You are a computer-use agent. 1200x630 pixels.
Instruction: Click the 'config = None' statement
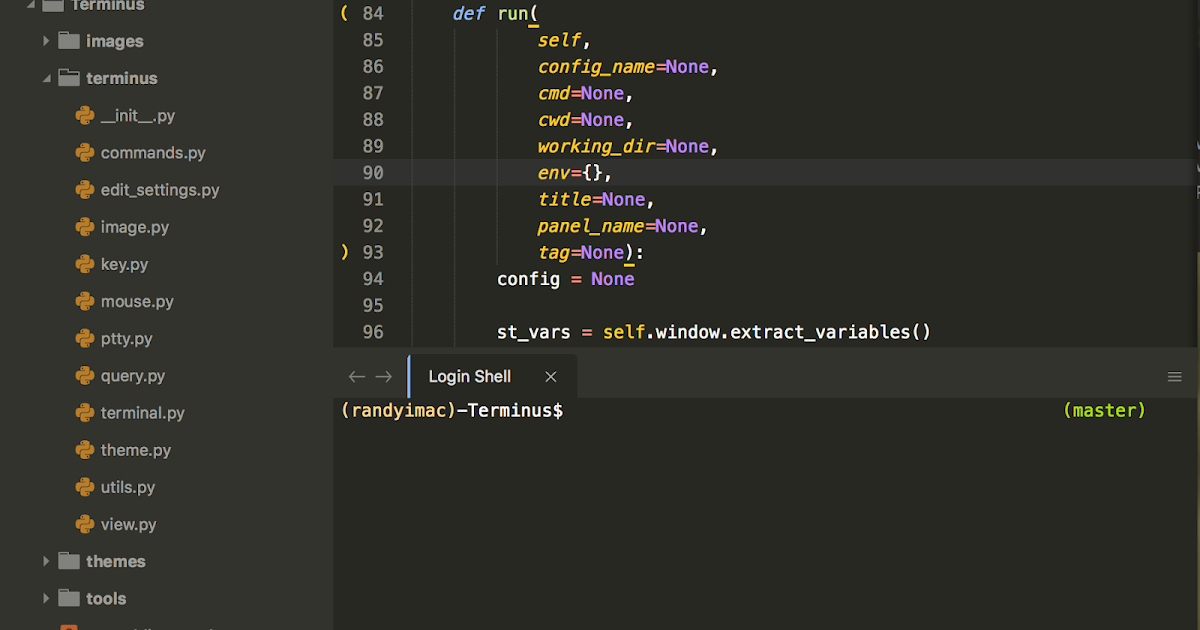click(566, 279)
